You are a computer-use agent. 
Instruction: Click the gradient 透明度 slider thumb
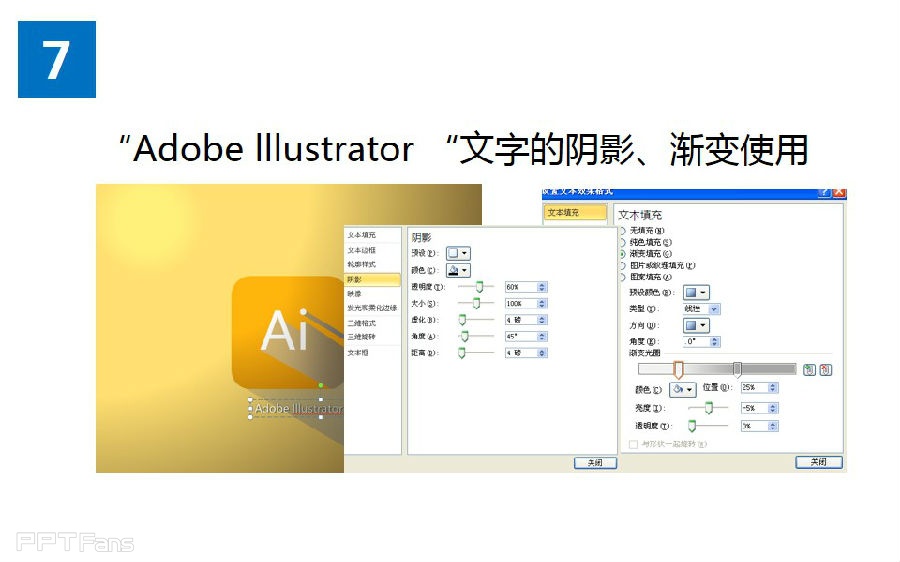pos(692,426)
